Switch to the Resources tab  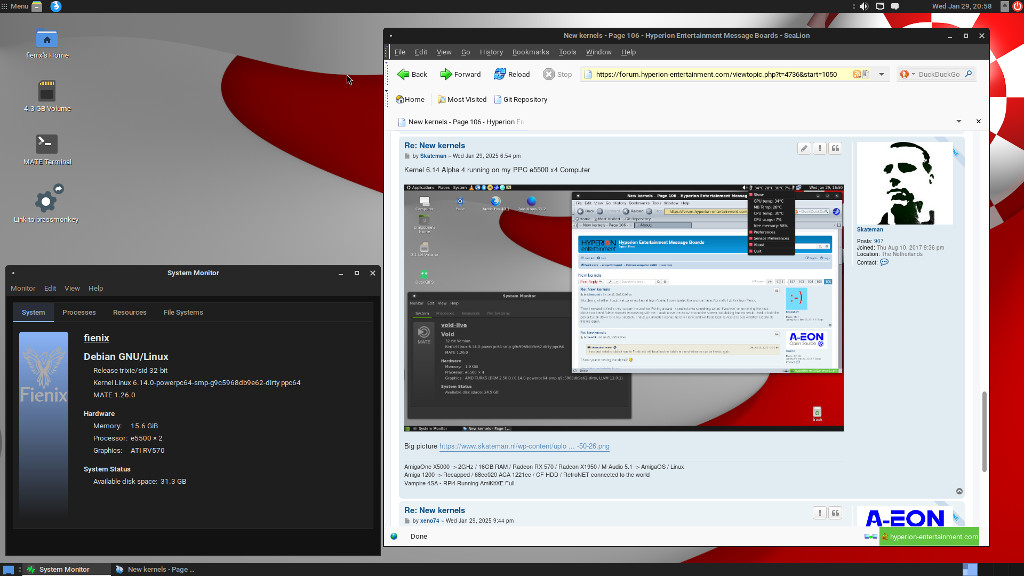coord(129,313)
